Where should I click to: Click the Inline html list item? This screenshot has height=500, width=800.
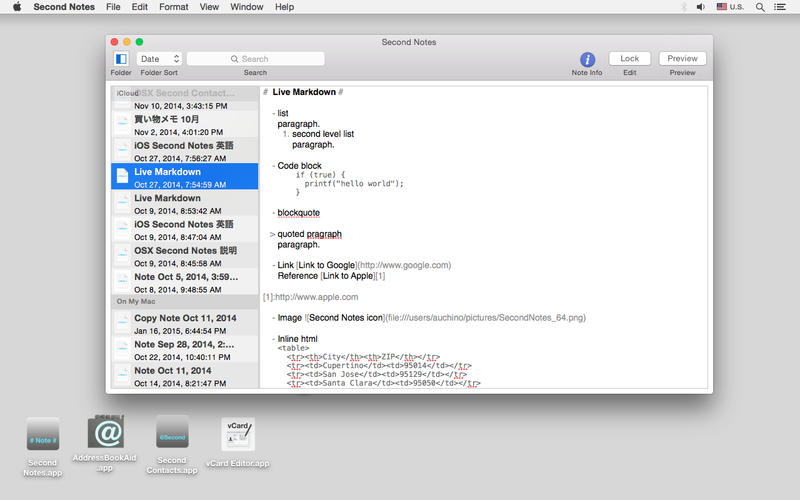(297, 339)
